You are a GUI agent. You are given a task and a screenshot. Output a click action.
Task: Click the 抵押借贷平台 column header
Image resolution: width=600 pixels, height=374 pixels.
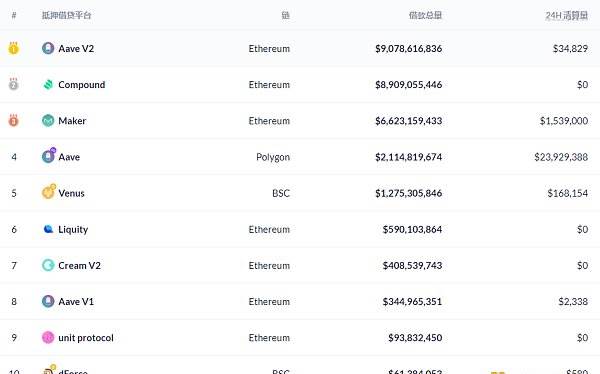(67, 15)
